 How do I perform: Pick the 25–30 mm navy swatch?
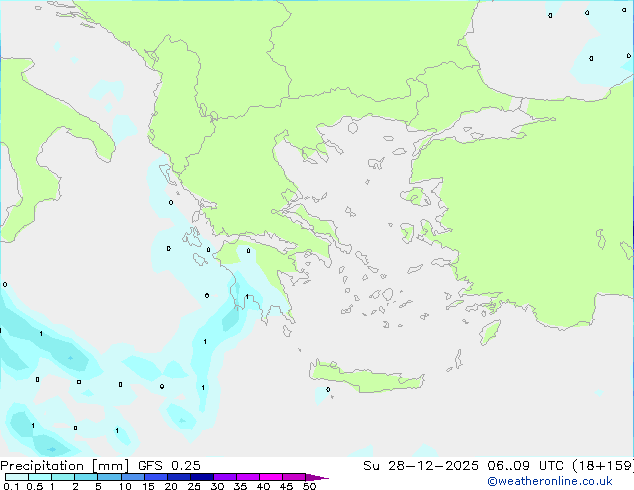202,477
